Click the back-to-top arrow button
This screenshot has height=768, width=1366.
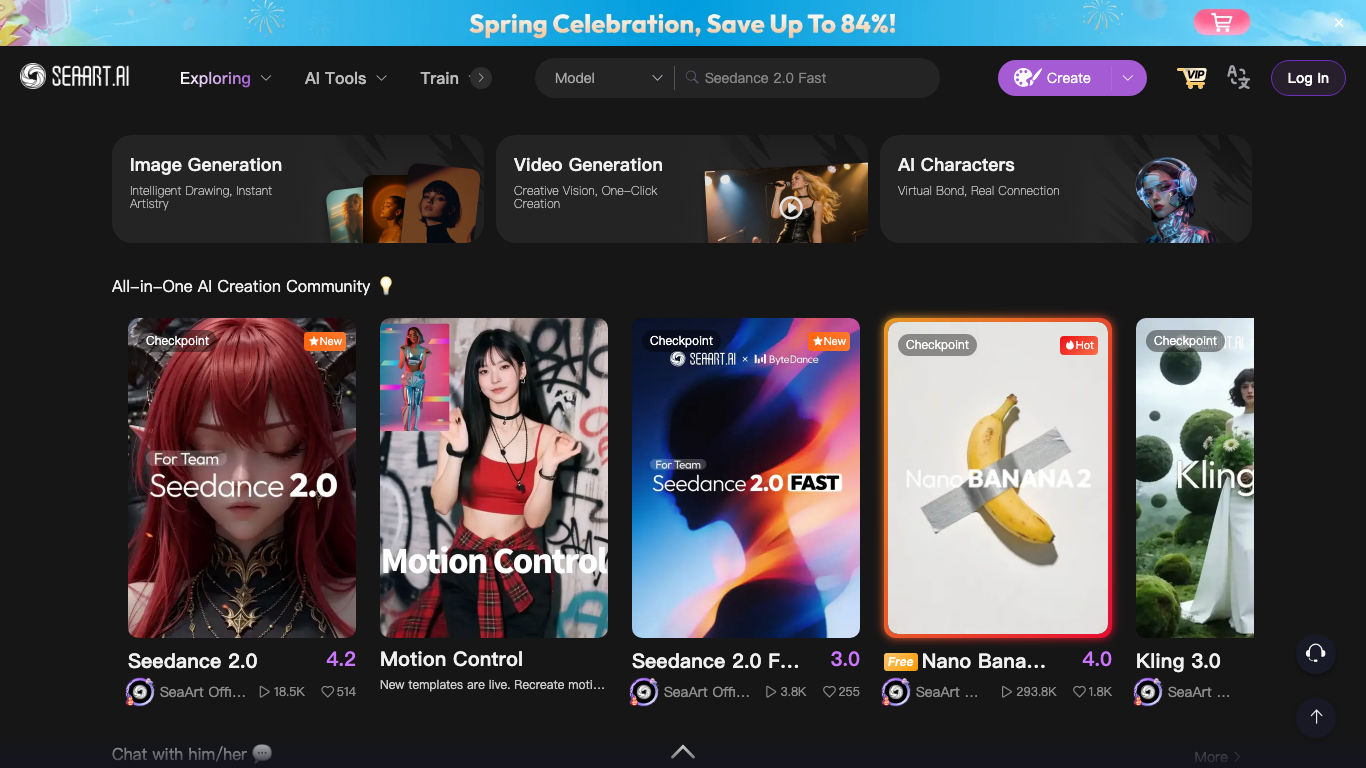click(1316, 716)
